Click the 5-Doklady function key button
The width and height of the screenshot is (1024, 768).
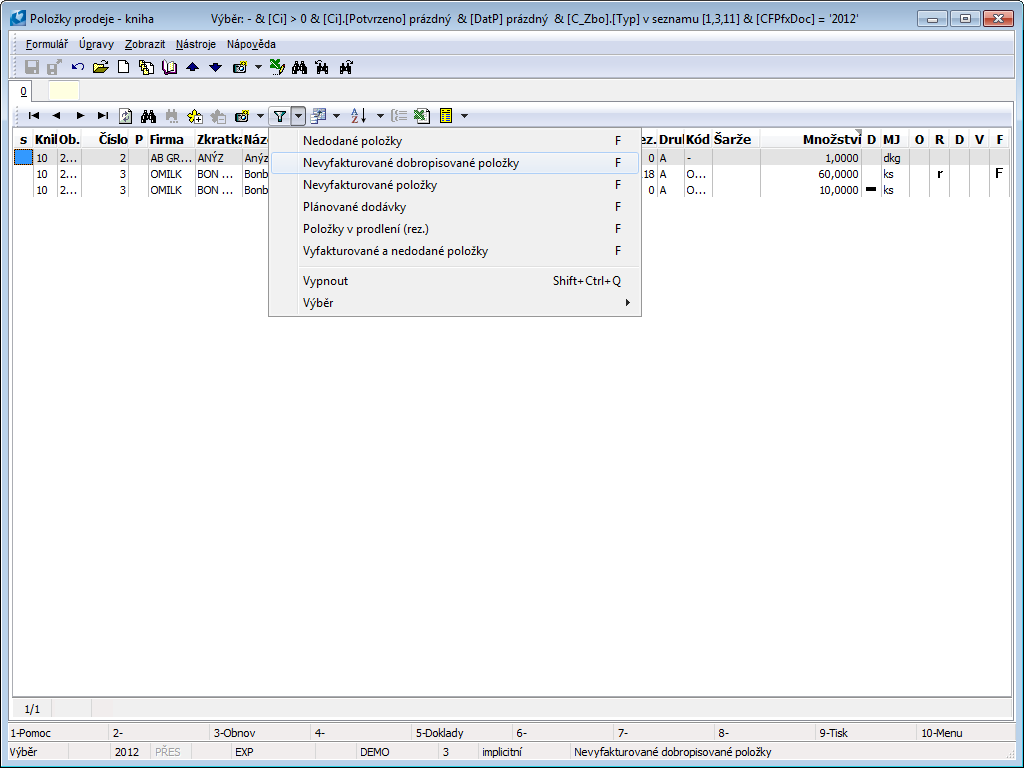463,733
